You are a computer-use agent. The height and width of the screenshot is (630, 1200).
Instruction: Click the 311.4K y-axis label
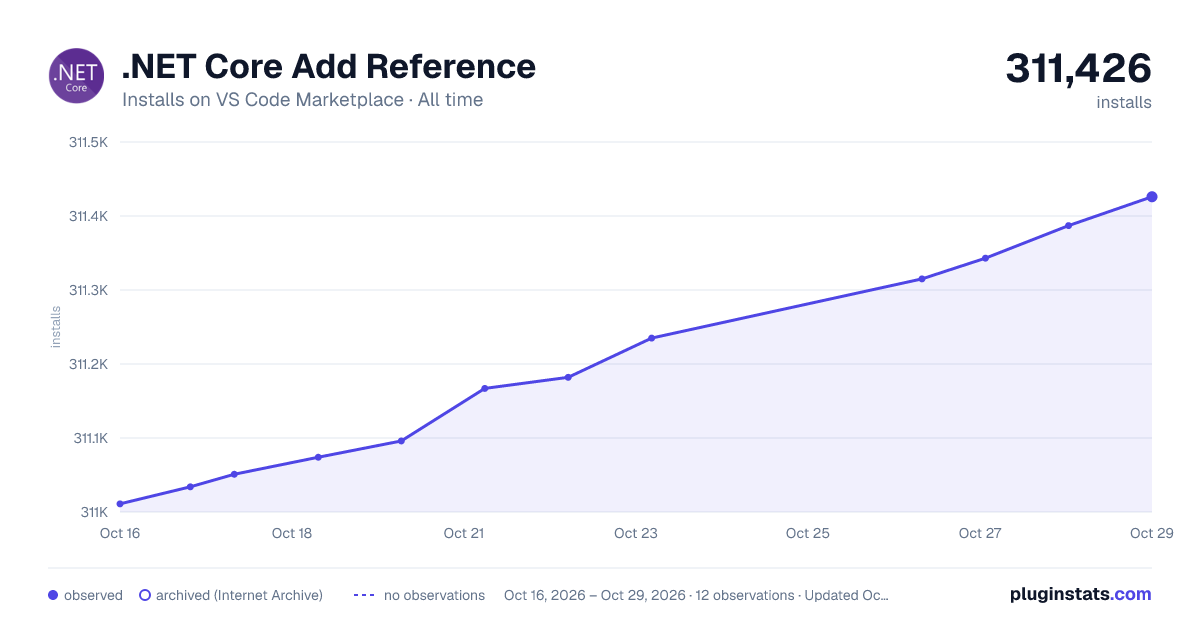tap(88, 216)
